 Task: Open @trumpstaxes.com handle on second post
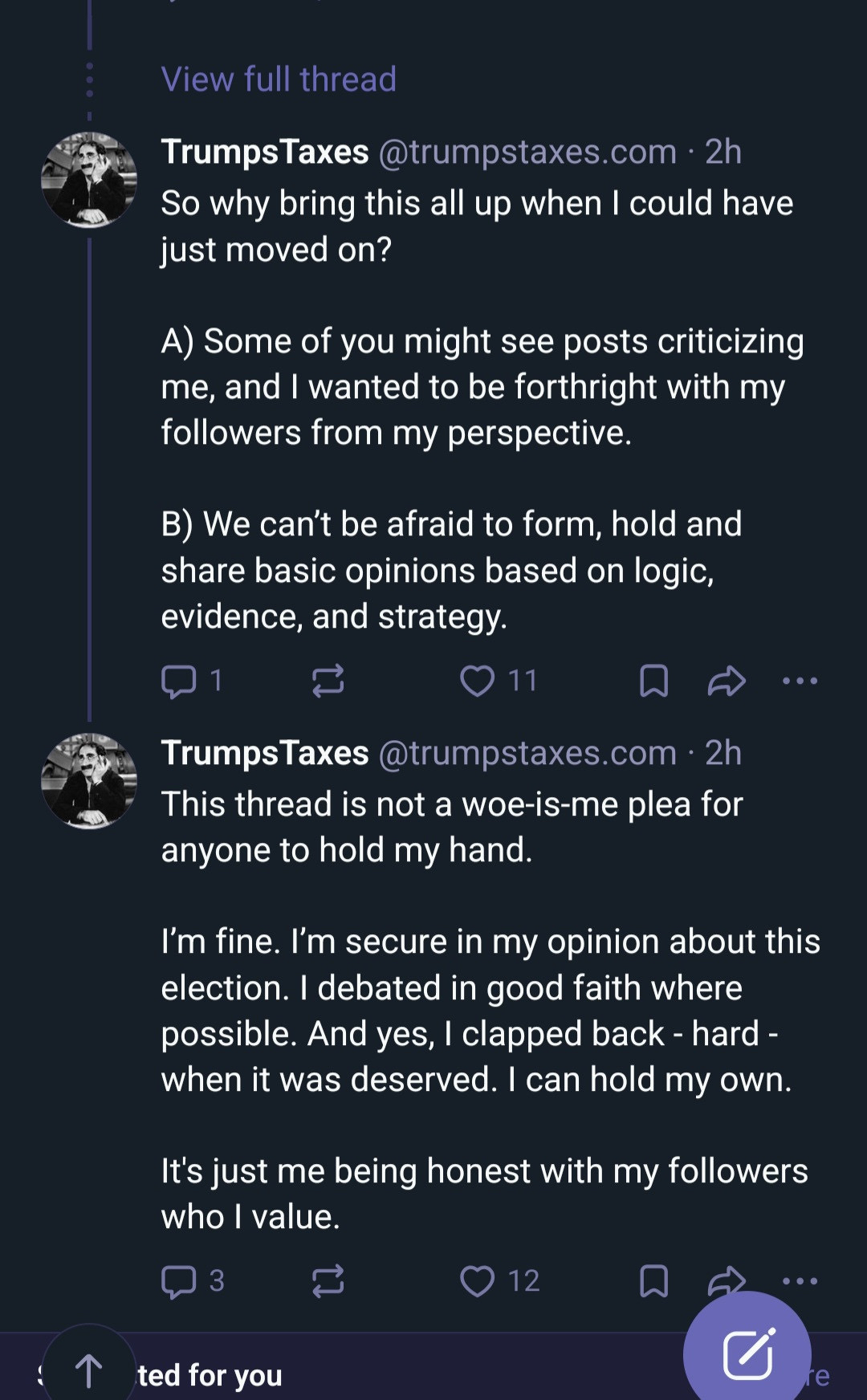pos(527,753)
